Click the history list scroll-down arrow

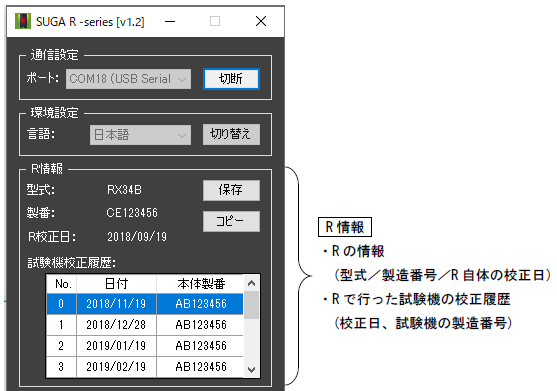[x=252, y=370]
